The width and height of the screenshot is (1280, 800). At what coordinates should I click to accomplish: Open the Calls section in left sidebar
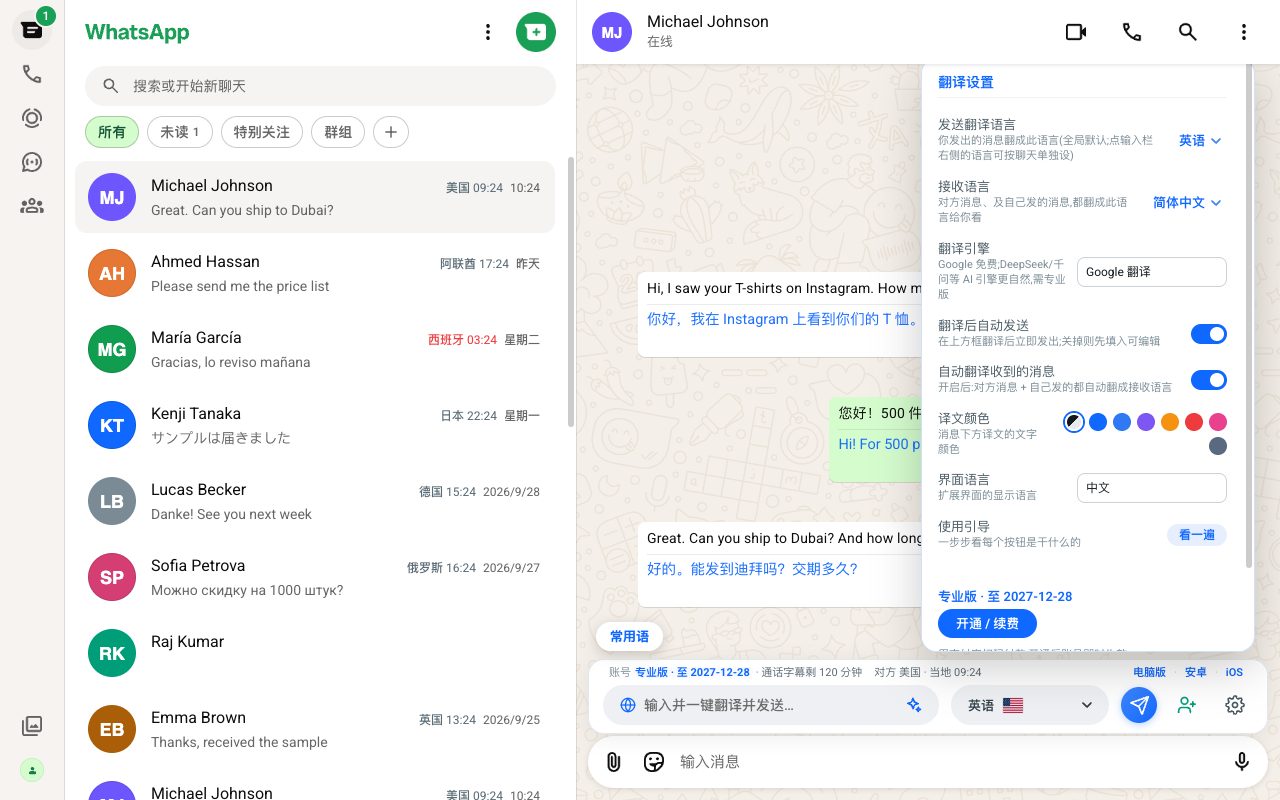pyautogui.click(x=32, y=74)
